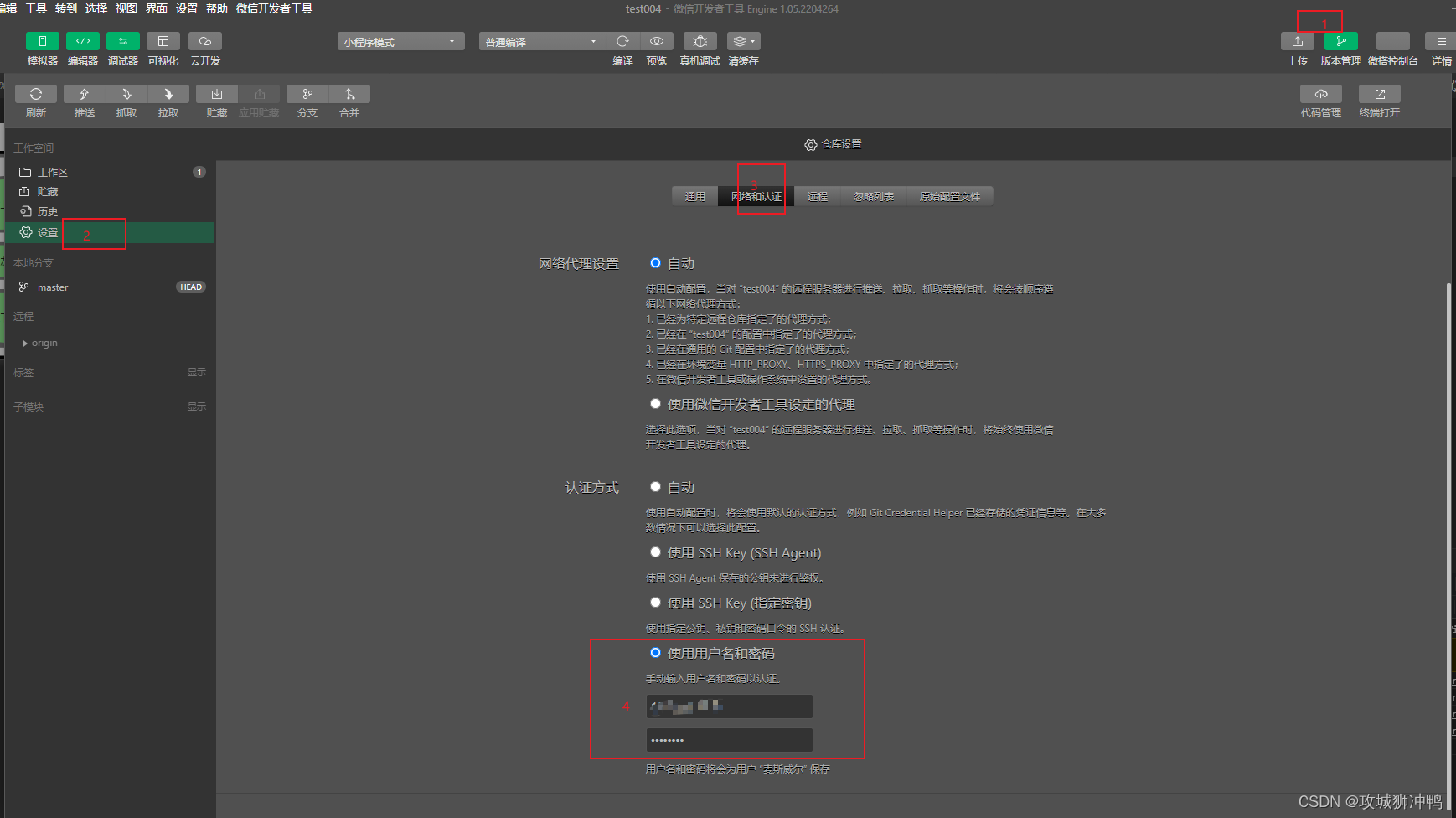
Task: Show the 标签 tags section
Action: pos(197,372)
